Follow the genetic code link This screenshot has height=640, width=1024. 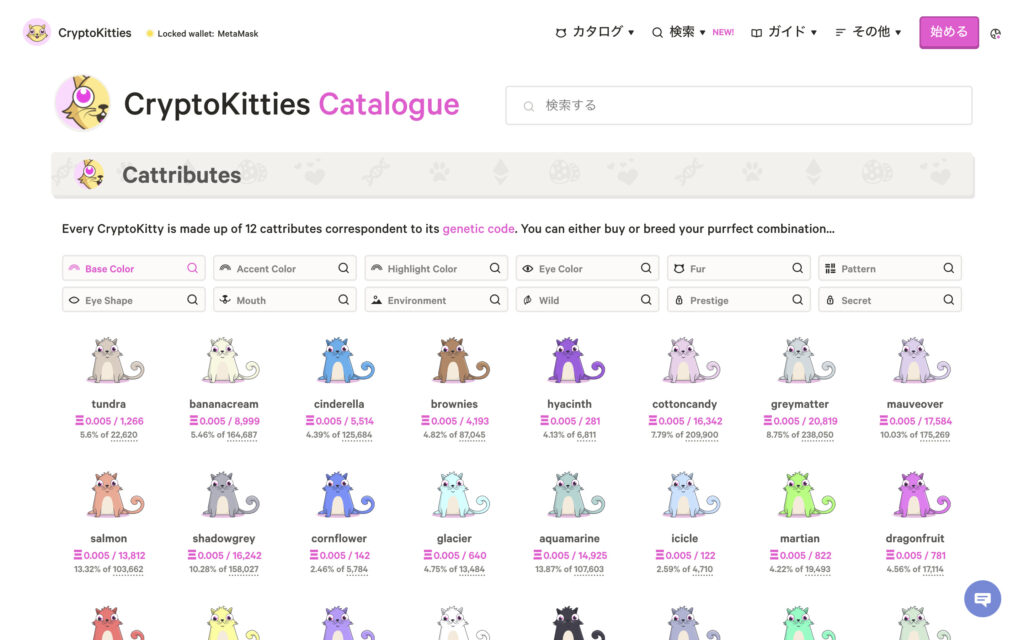478,229
